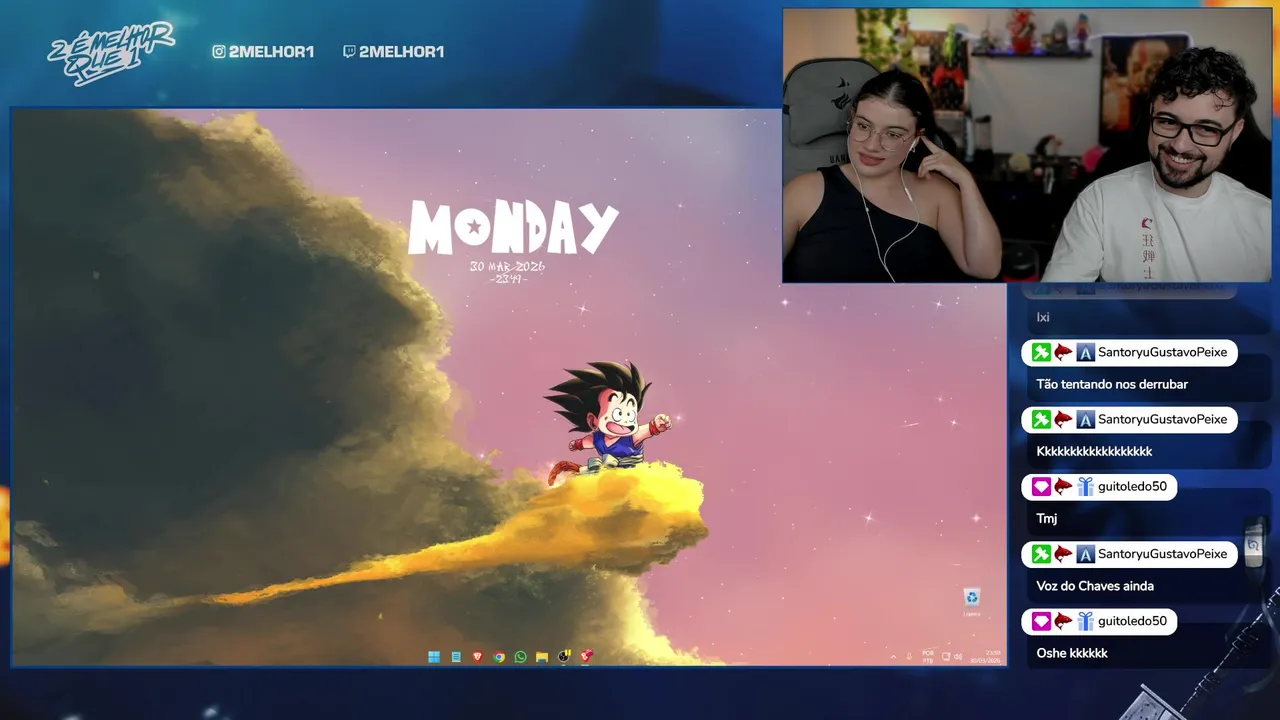Click the Twitch 2MELHOR1 handle
Screen dimensions: 1280x720
click(393, 52)
